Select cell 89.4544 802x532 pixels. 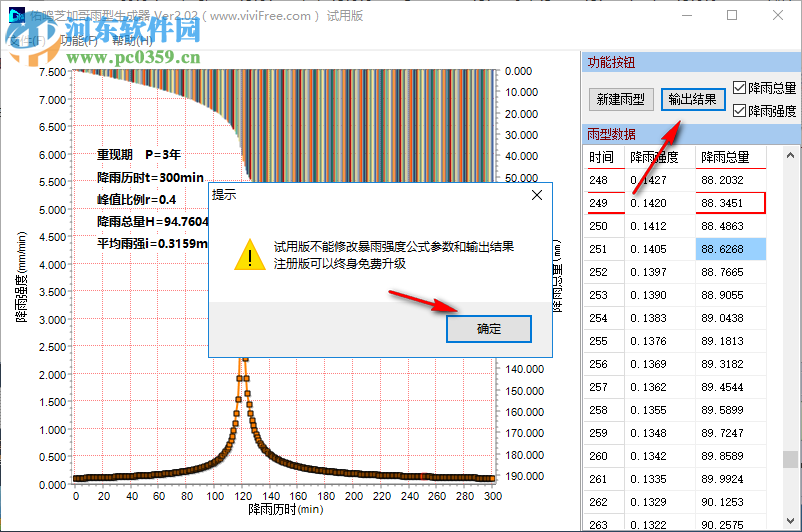click(x=730, y=387)
